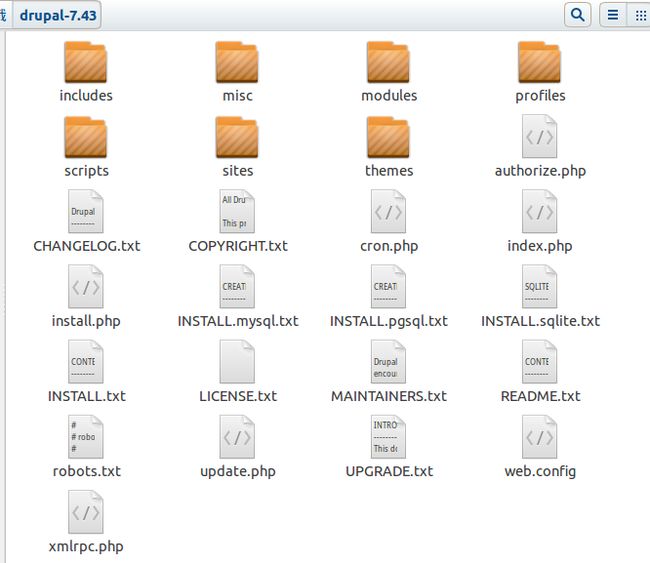Image resolution: width=650 pixels, height=563 pixels.
Task: Click the CHANGELOG.txt file name
Action: point(87,246)
